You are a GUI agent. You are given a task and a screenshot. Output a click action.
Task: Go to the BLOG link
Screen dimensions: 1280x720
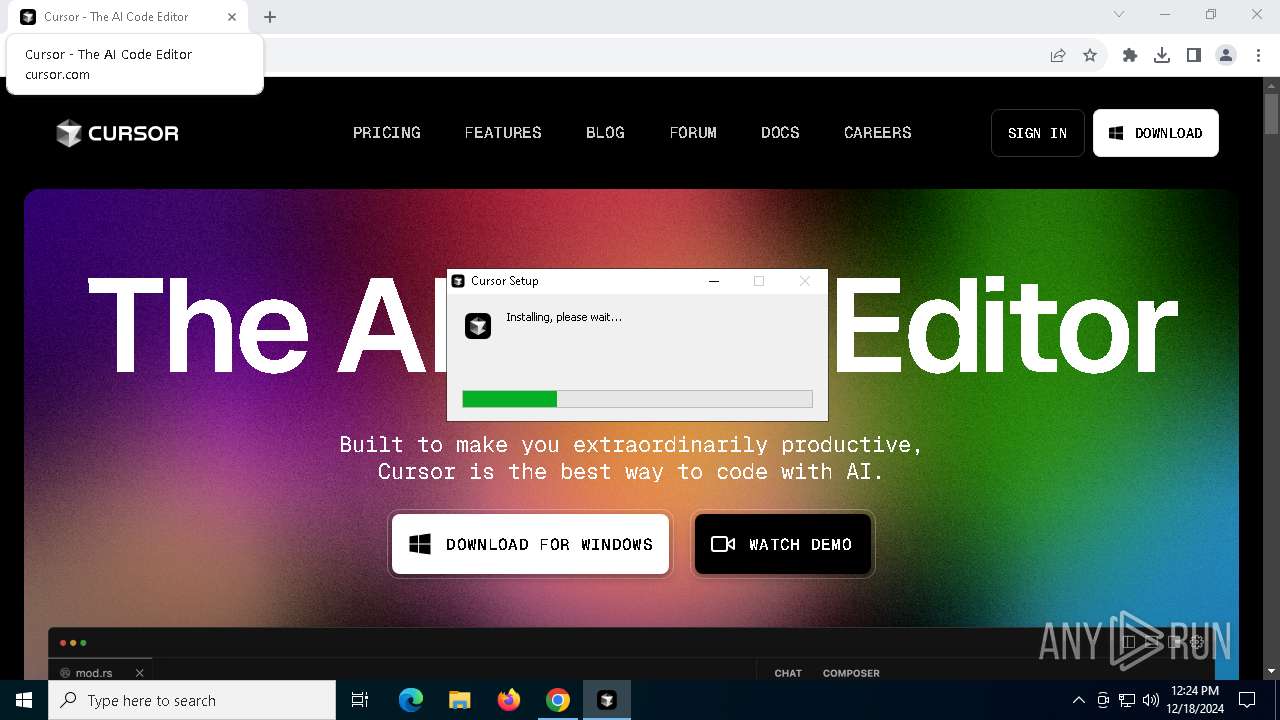tap(605, 132)
